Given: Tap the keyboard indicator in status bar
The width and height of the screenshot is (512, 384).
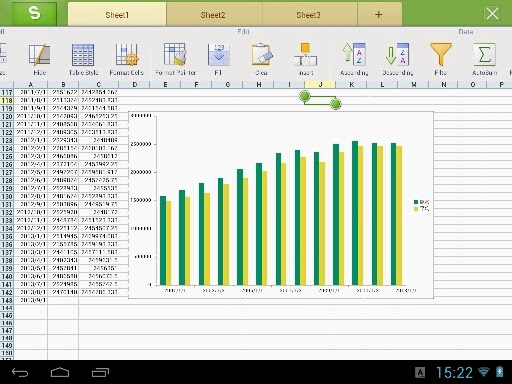Looking at the screenshot, I should 420,372.
